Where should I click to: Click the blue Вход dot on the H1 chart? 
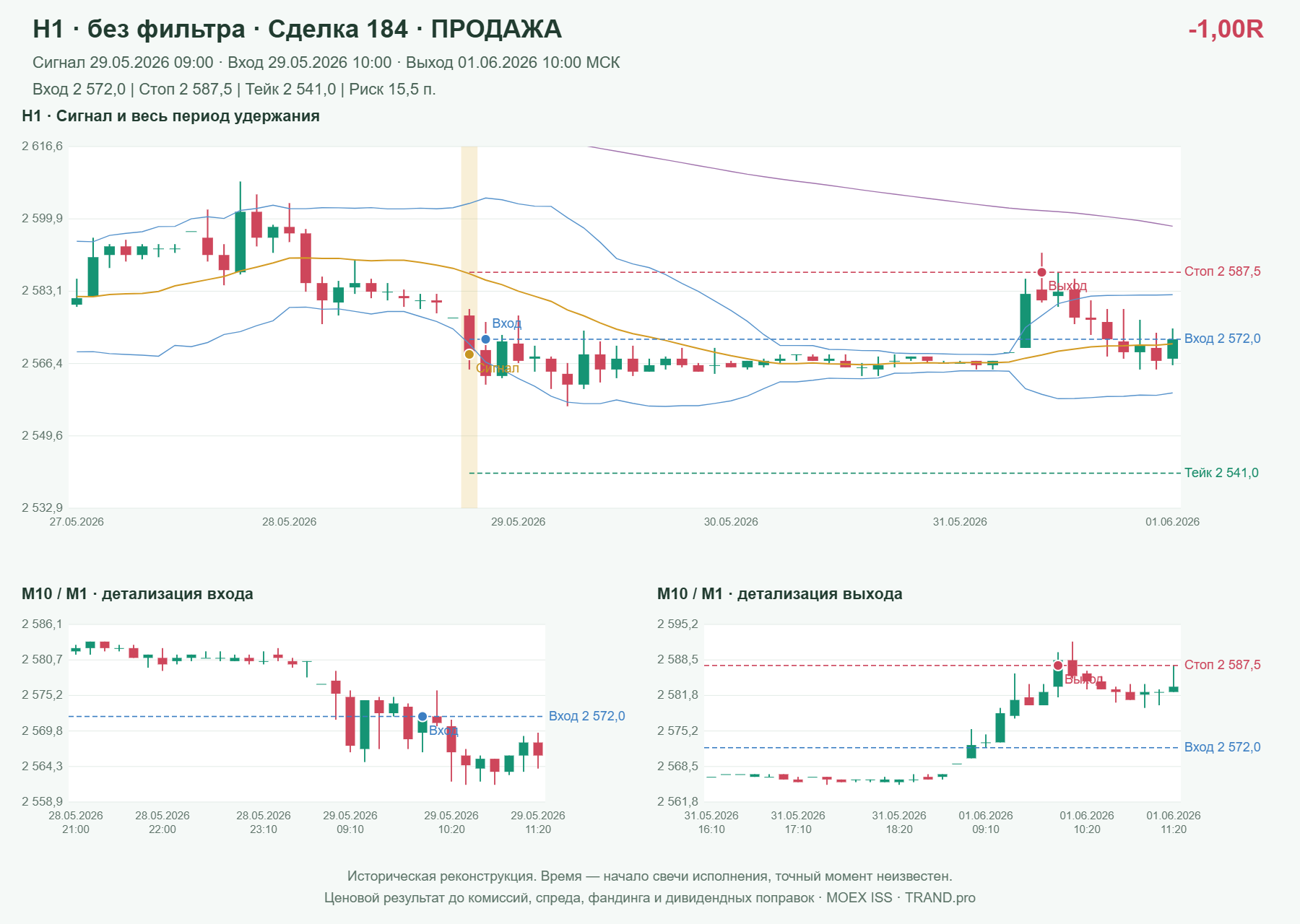(485, 339)
